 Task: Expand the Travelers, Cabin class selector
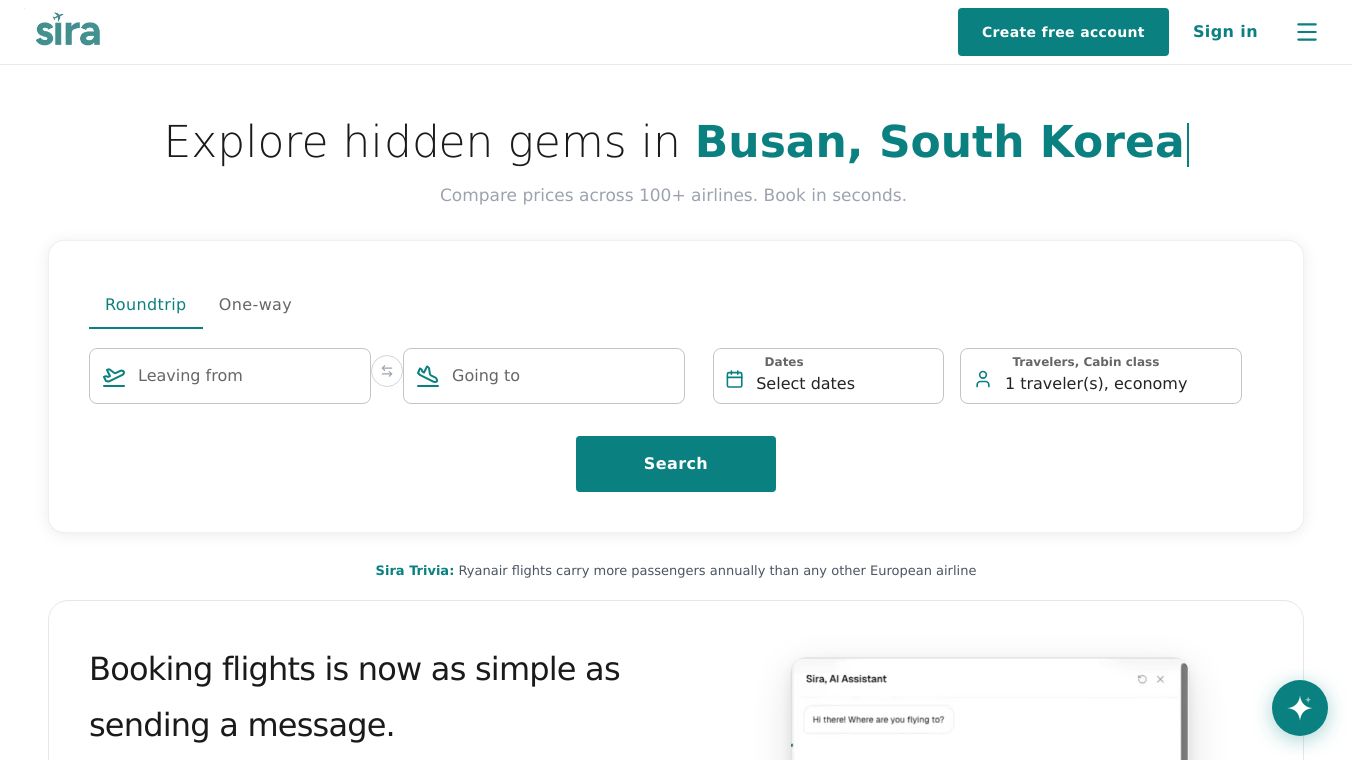[x=1100, y=376]
